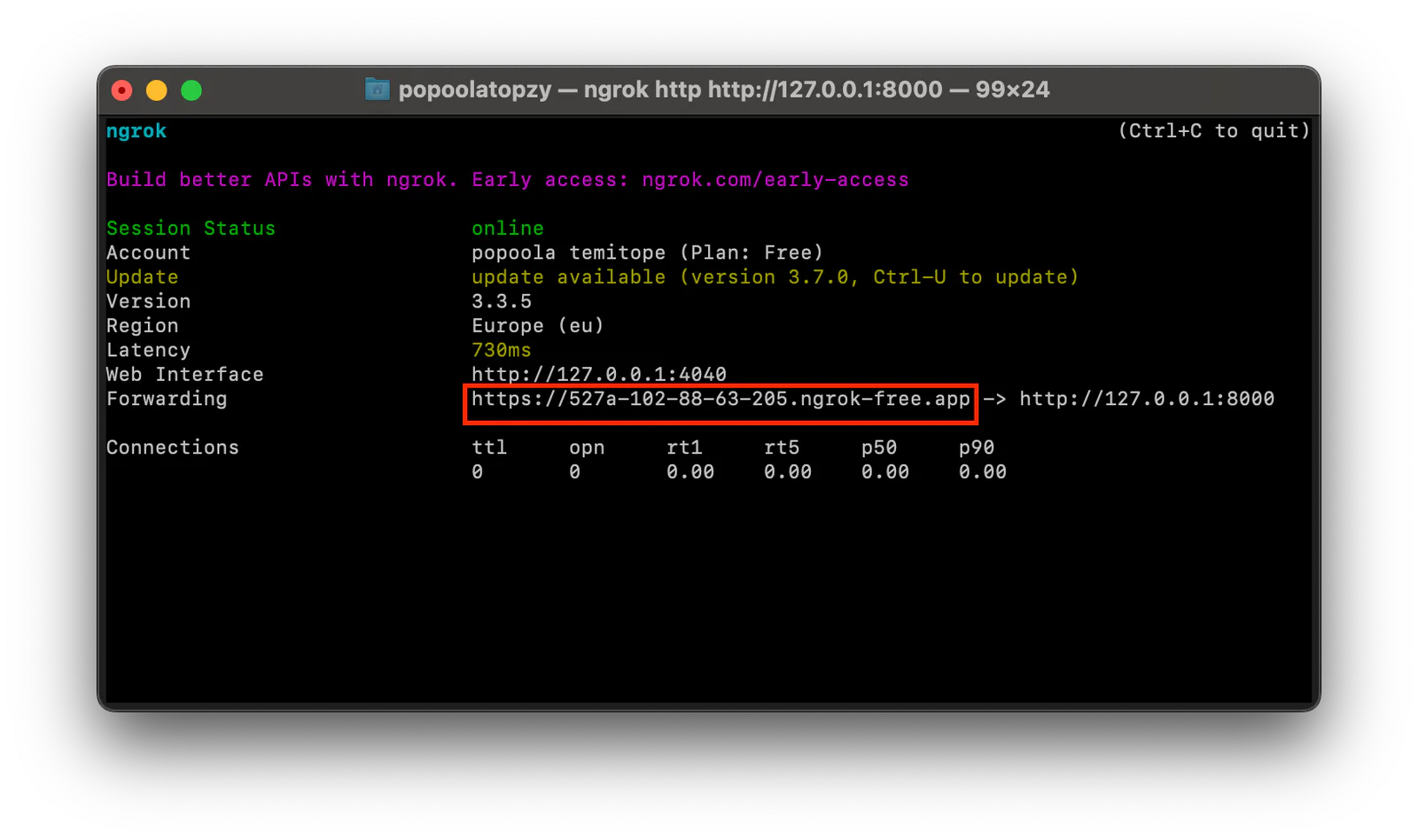This screenshot has height=840, width=1418.
Task: Click the 'Region' label
Action: [x=142, y=326]
